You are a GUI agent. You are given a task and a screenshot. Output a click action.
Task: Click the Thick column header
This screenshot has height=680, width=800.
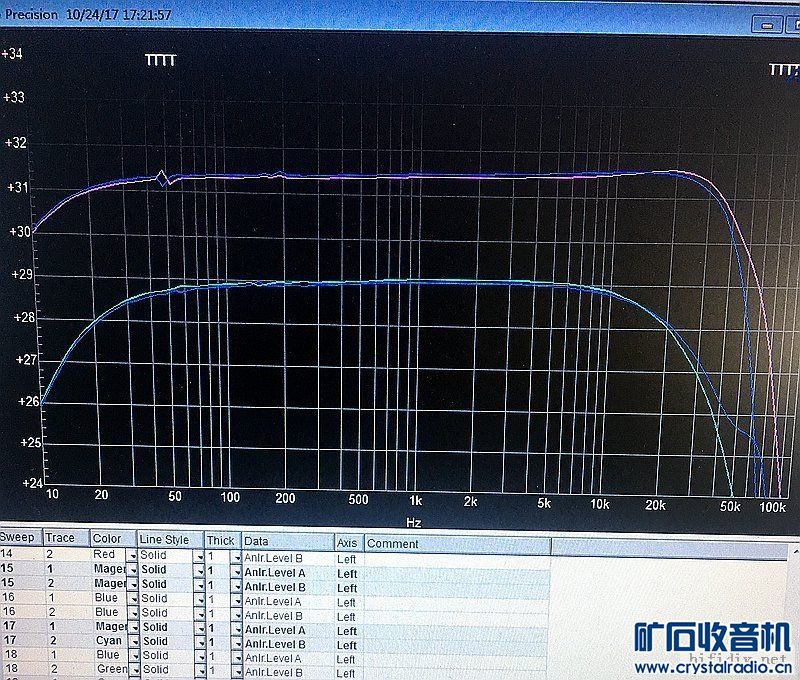point(222,540)
